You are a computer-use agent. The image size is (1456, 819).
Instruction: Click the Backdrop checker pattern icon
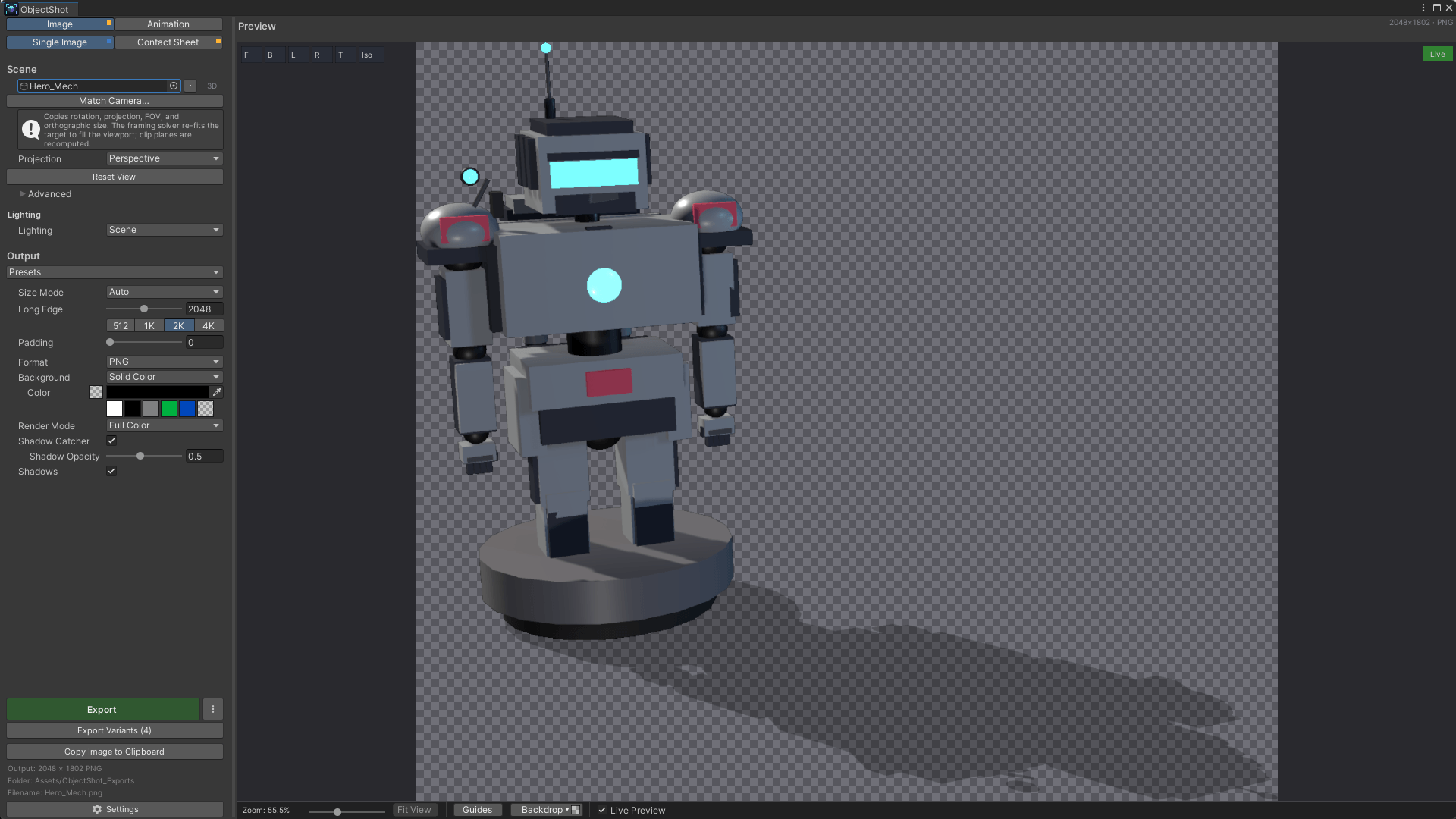point(576,810)
